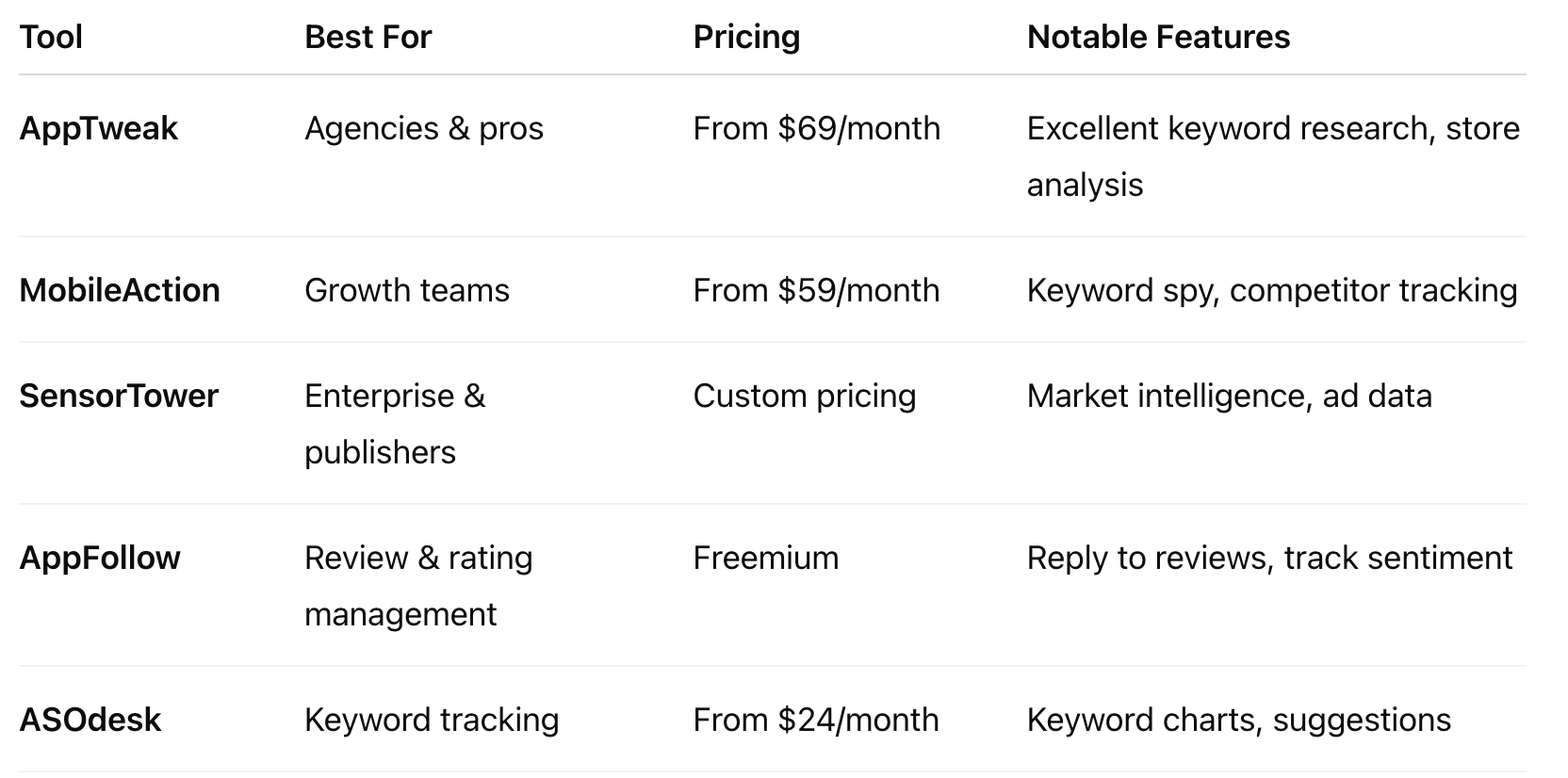
Task: Click the Freemium pricing cell
Action: click(765, 558)
